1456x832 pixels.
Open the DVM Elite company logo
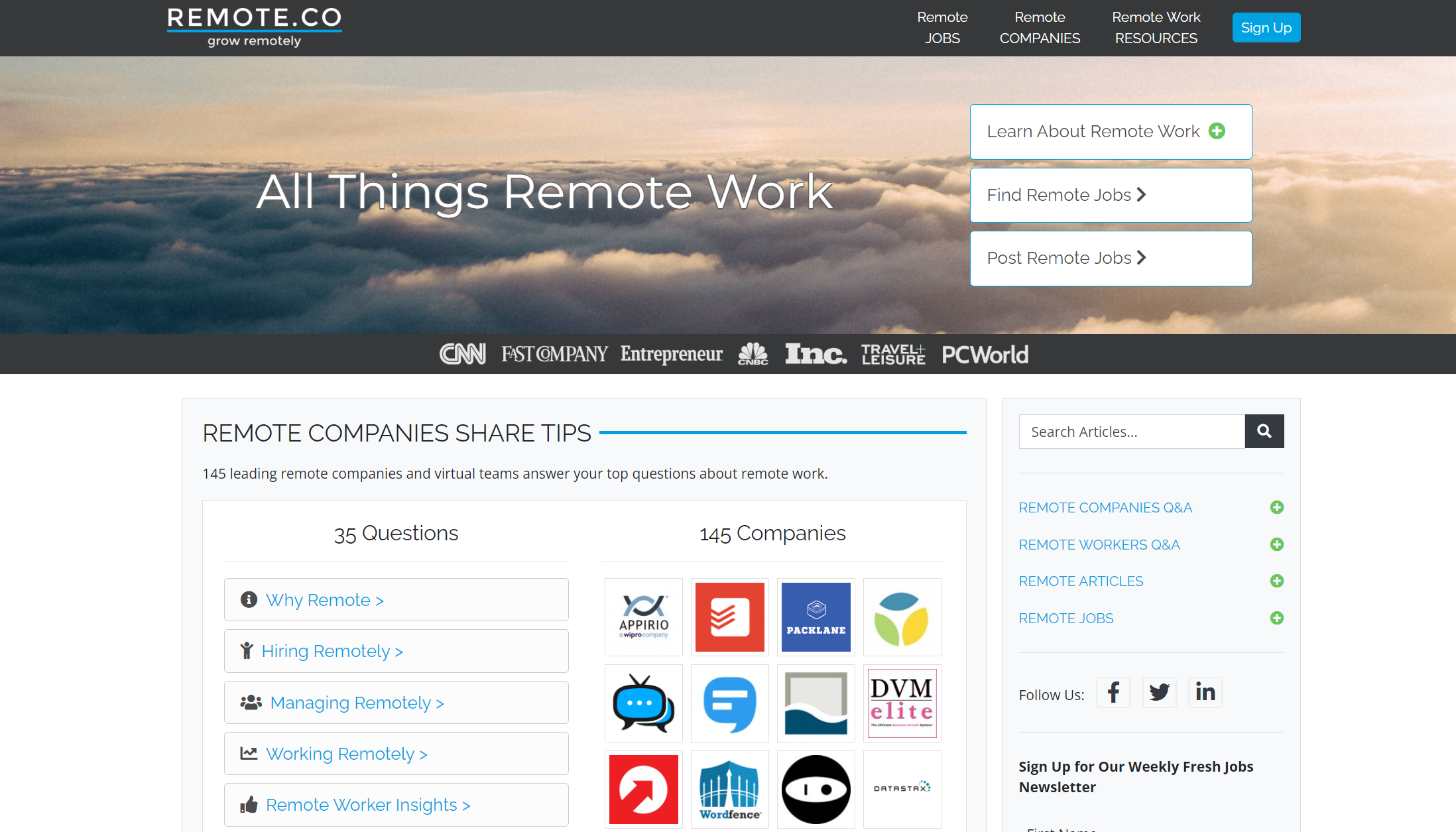(902, 703)
